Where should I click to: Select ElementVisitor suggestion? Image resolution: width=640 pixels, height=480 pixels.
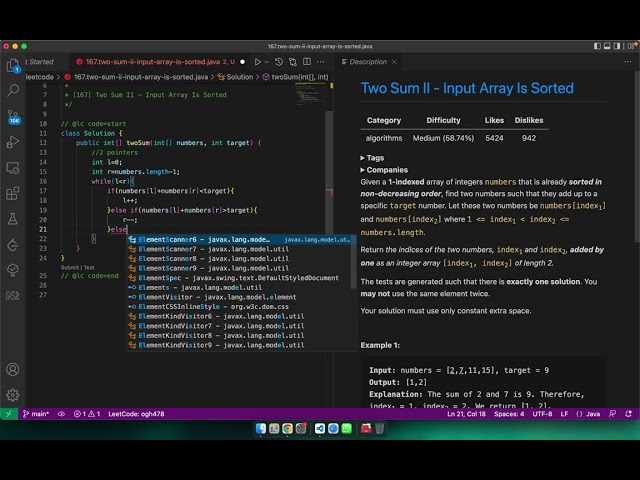click(x=240, y=297)
